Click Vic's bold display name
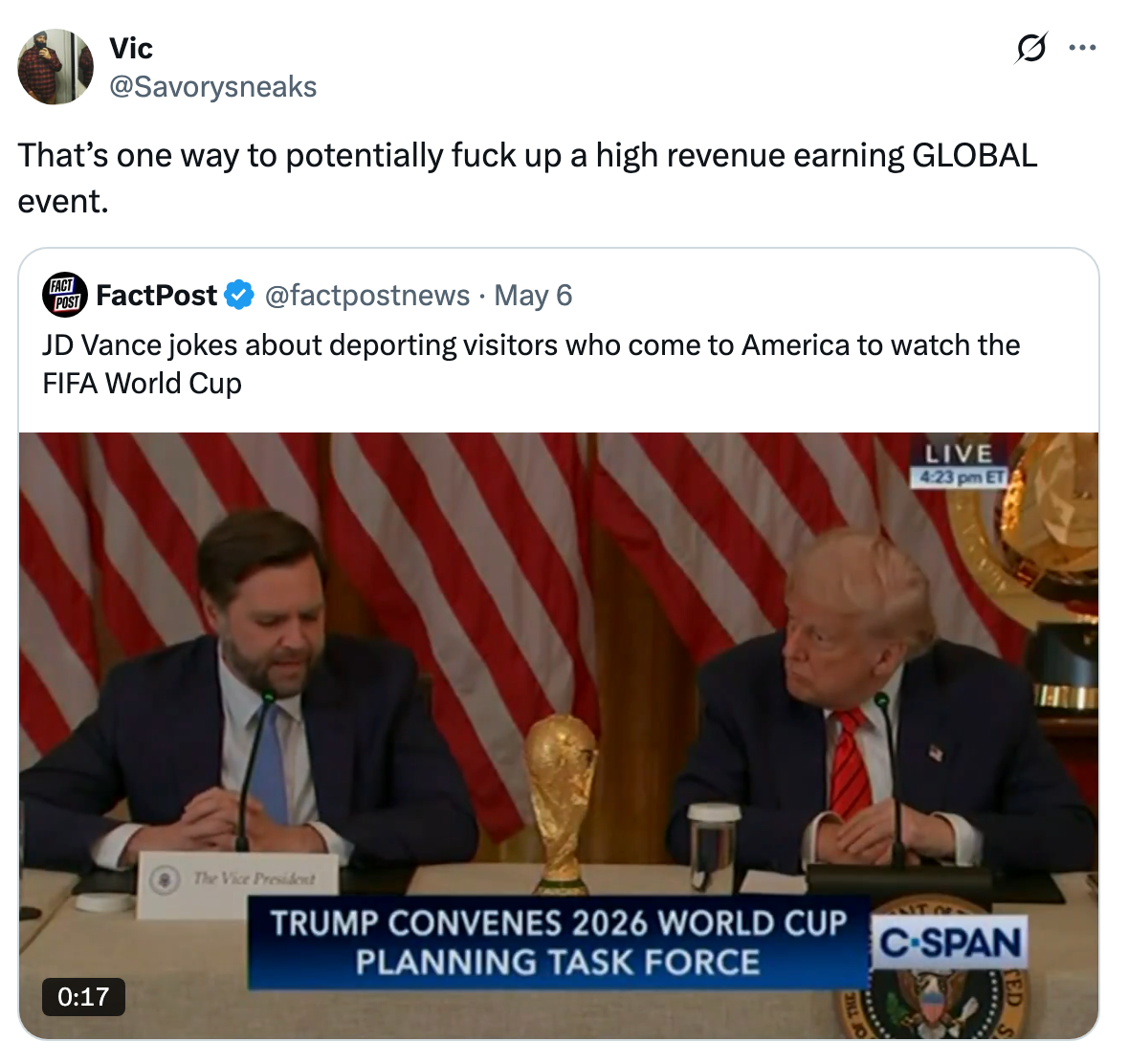 coord(129,48)
